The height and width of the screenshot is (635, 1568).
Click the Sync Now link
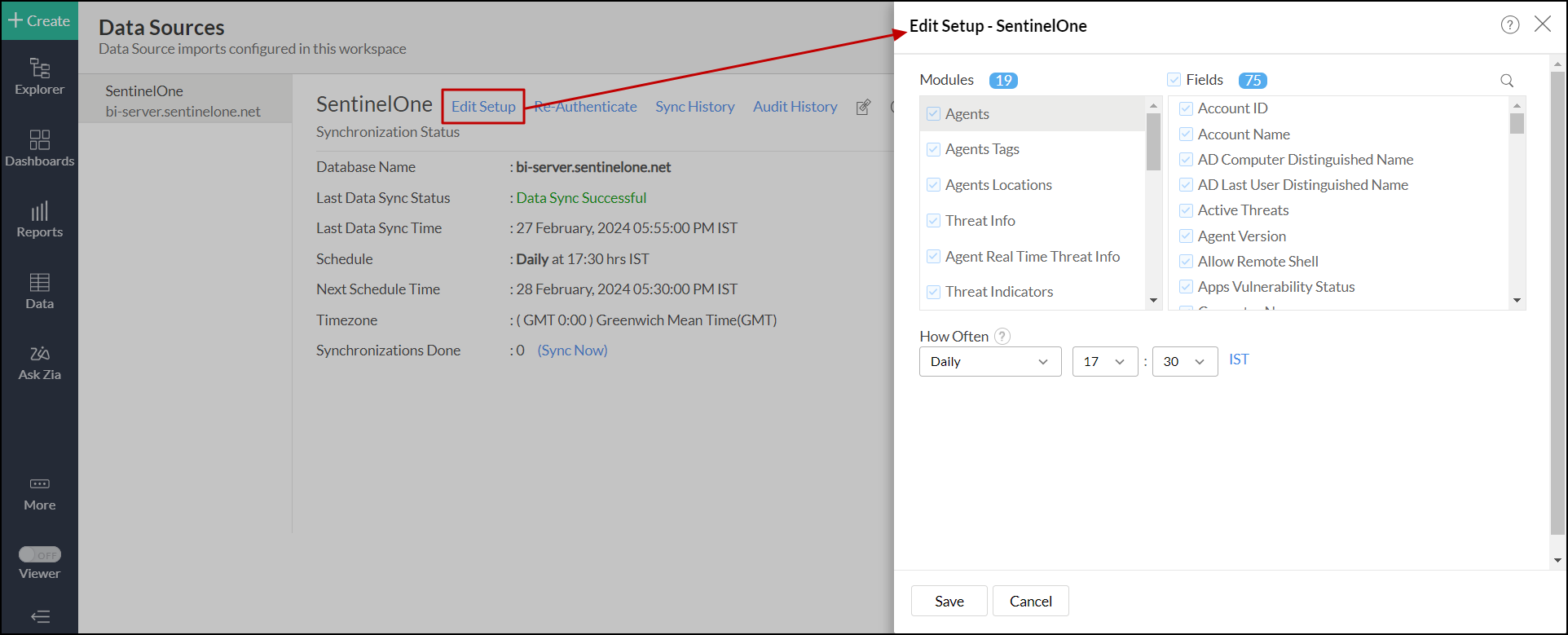572,351
